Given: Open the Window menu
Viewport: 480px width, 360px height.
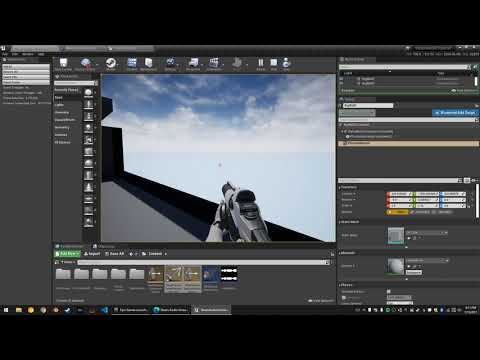Looking at the screenshot, I should [x=28, y=54].
